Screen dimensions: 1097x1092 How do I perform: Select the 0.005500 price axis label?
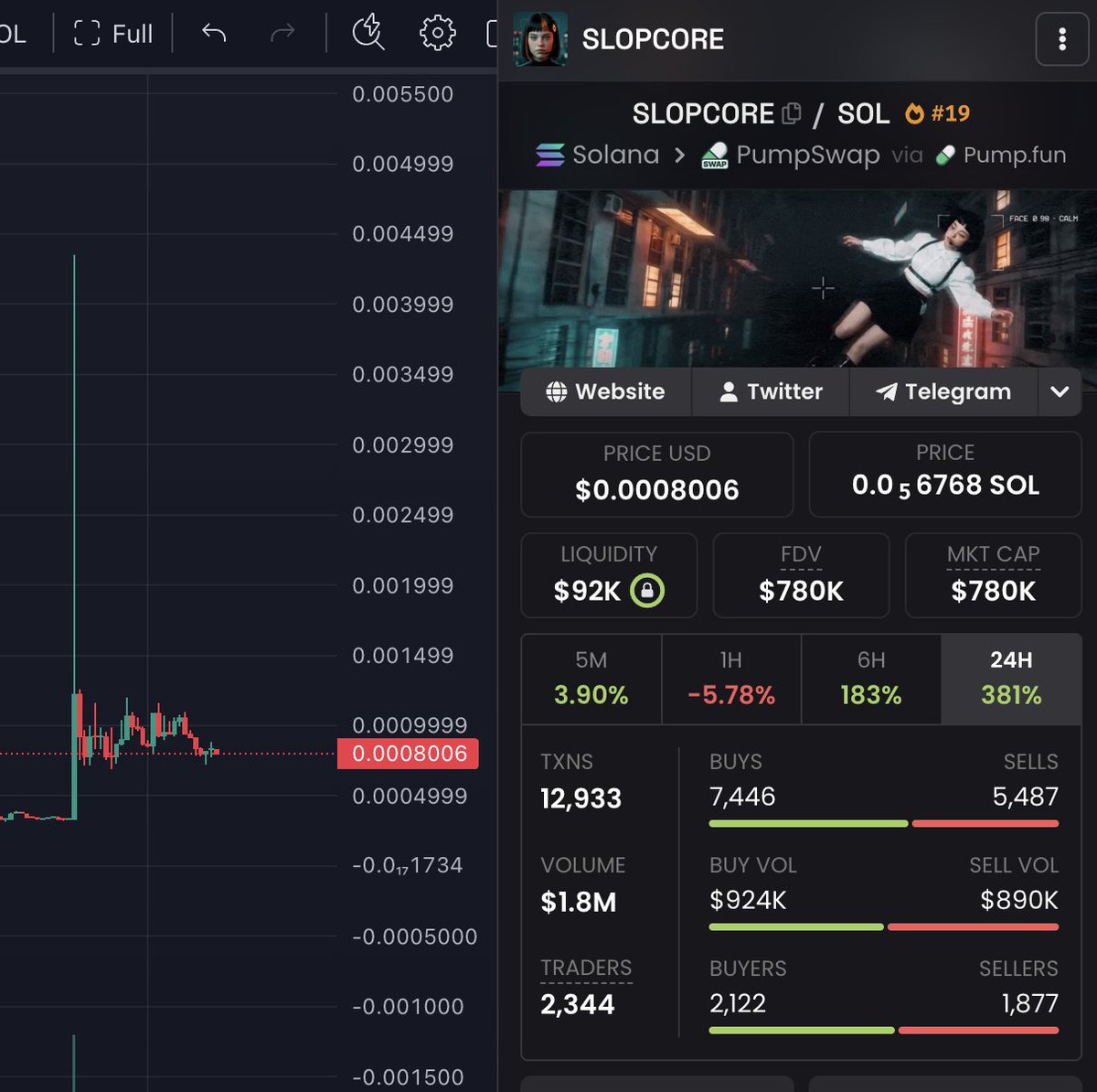403,94
